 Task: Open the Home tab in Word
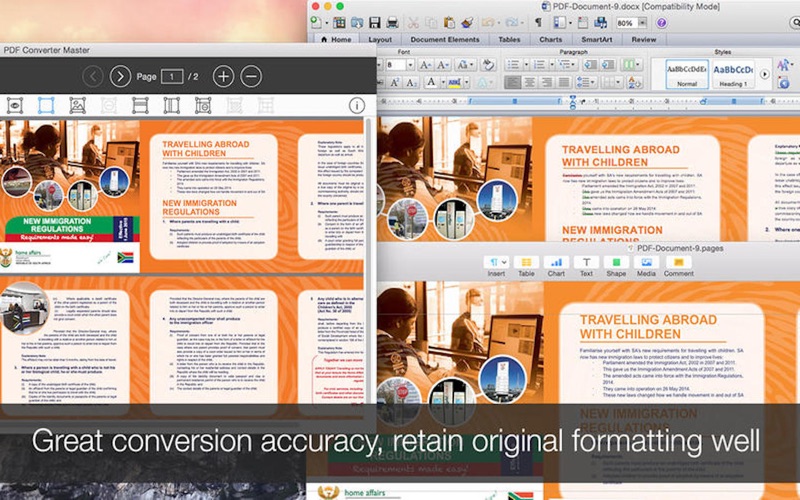[336, 39]
